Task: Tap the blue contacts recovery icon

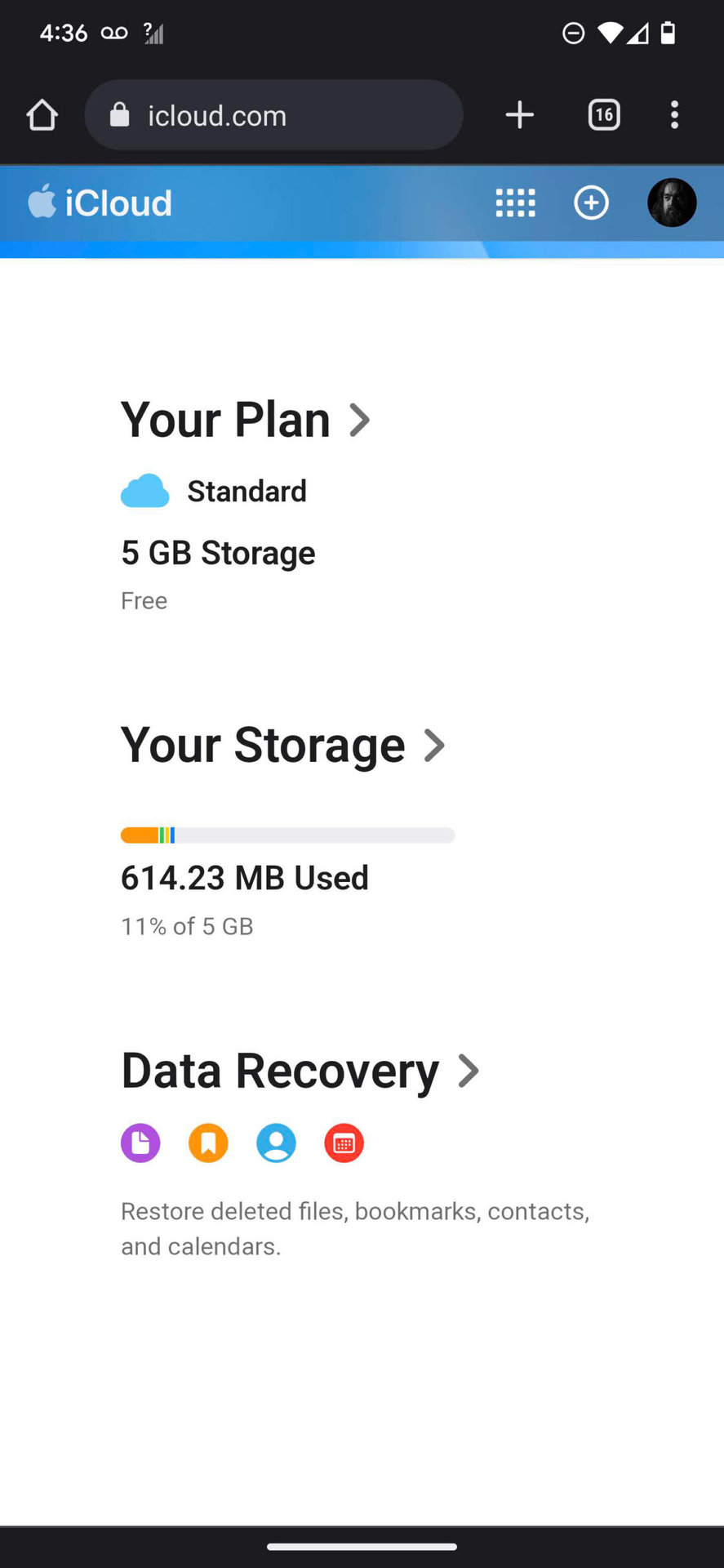Action: pos(276,1143)
